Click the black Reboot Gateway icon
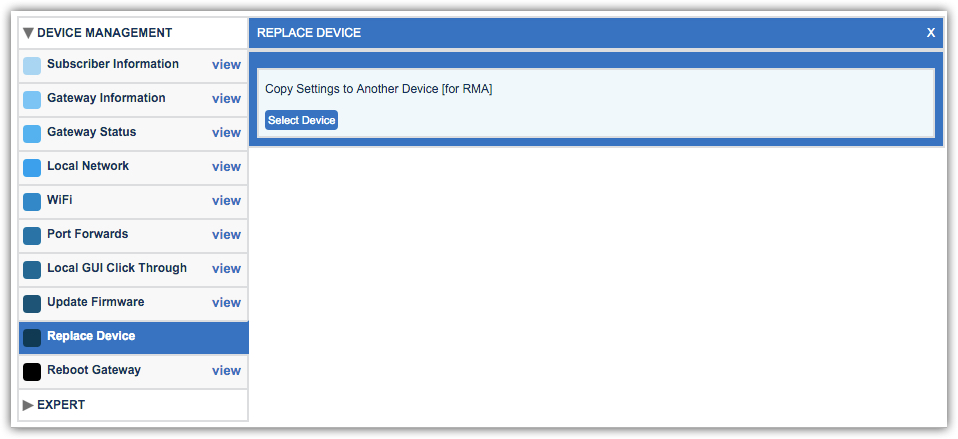 click(x=32, y=372)
